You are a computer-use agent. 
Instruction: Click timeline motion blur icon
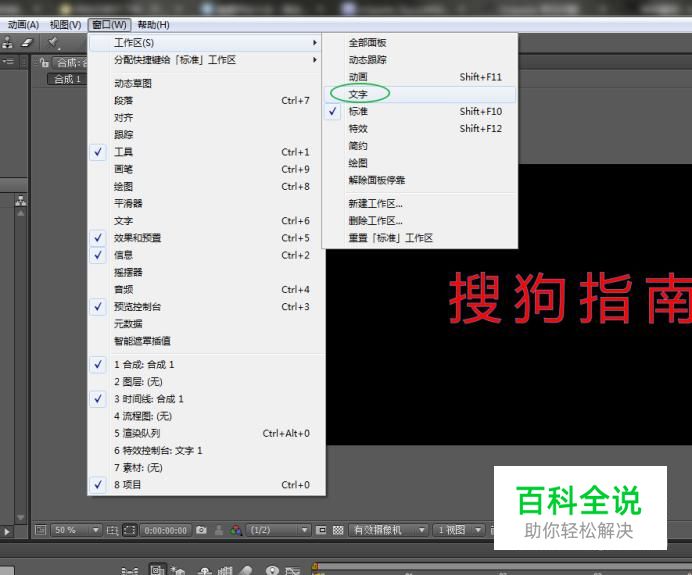(x=246, y=571)
